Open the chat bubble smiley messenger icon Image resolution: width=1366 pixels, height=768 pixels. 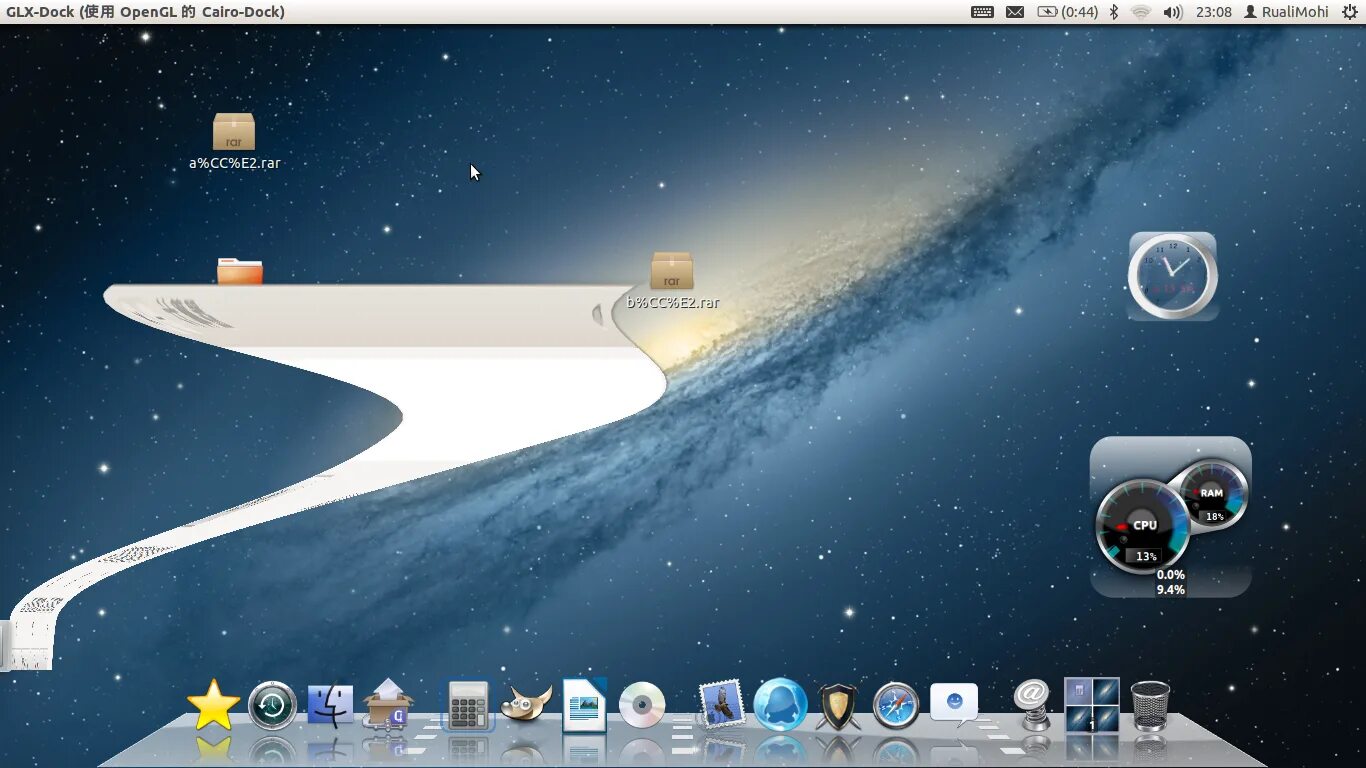pos(954,705)
